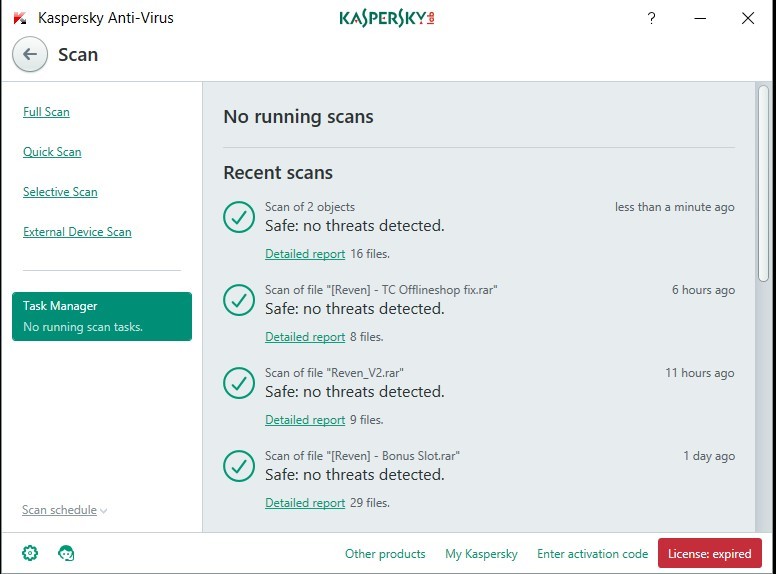
Task: Select the Task Manager panel
Action: point(102,316)
